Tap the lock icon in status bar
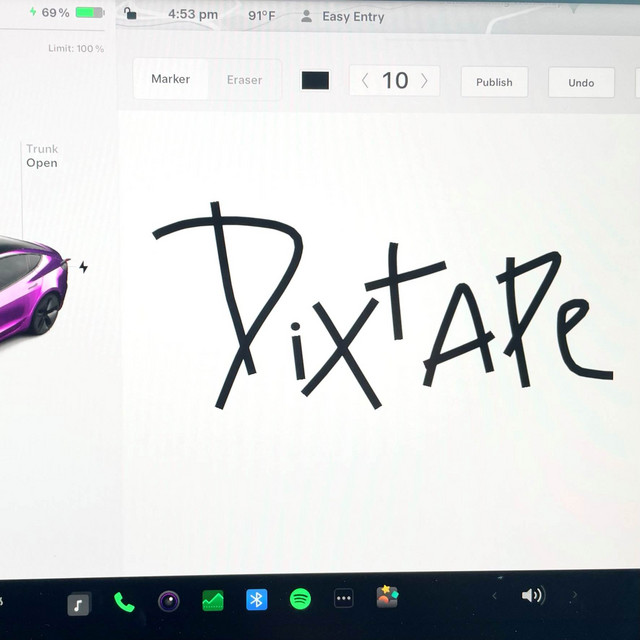 click(130, 14)
